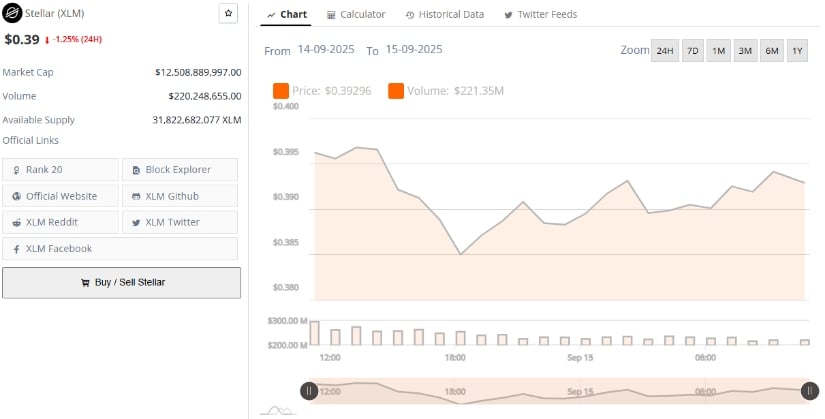Switch to the Chart tab
The height and width of the screenshot is (419, 825).
coord(286,15)
